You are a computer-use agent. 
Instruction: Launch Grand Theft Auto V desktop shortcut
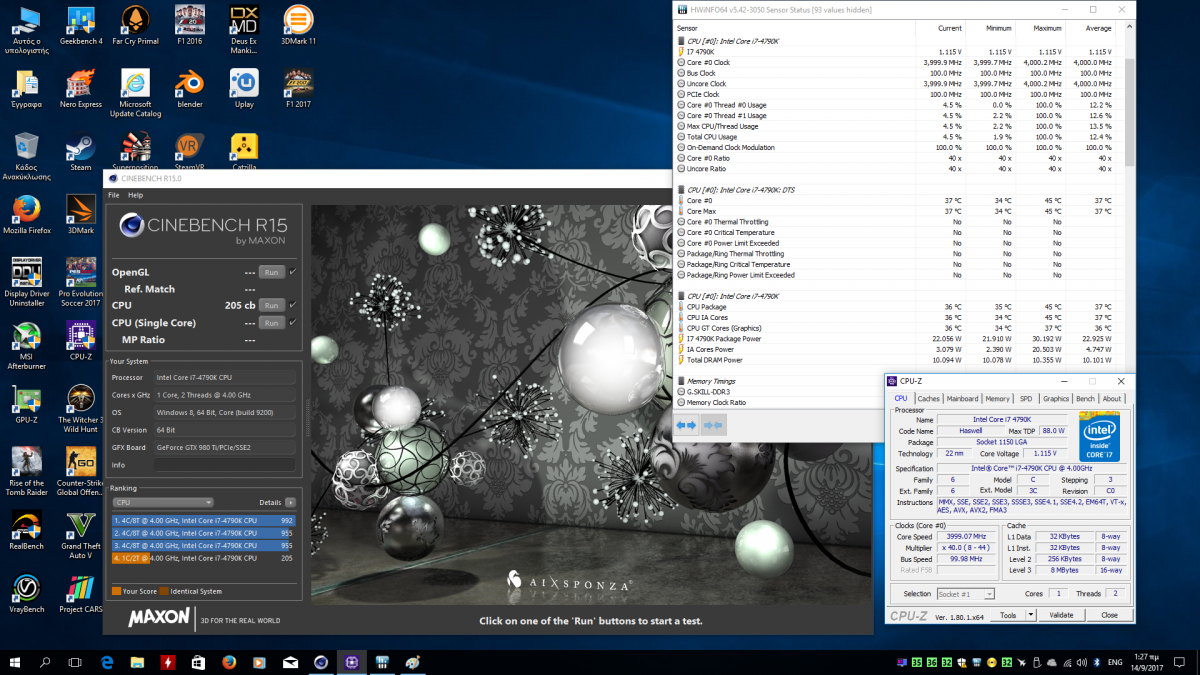(80, 535)
